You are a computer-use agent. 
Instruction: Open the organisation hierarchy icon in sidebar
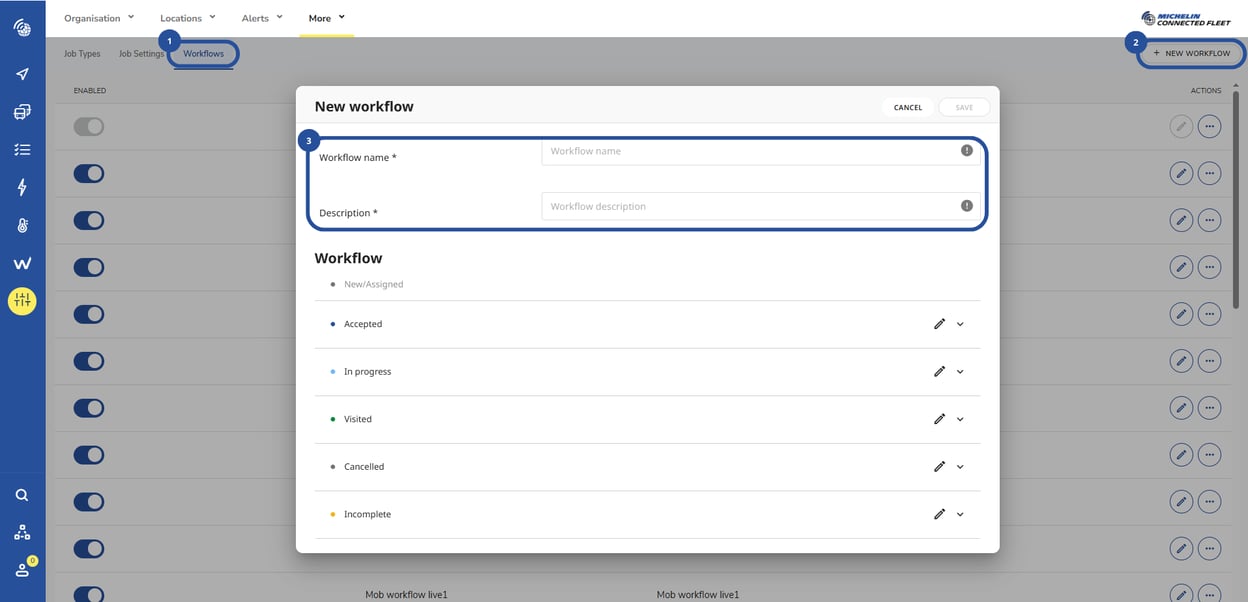coord(22,533)
